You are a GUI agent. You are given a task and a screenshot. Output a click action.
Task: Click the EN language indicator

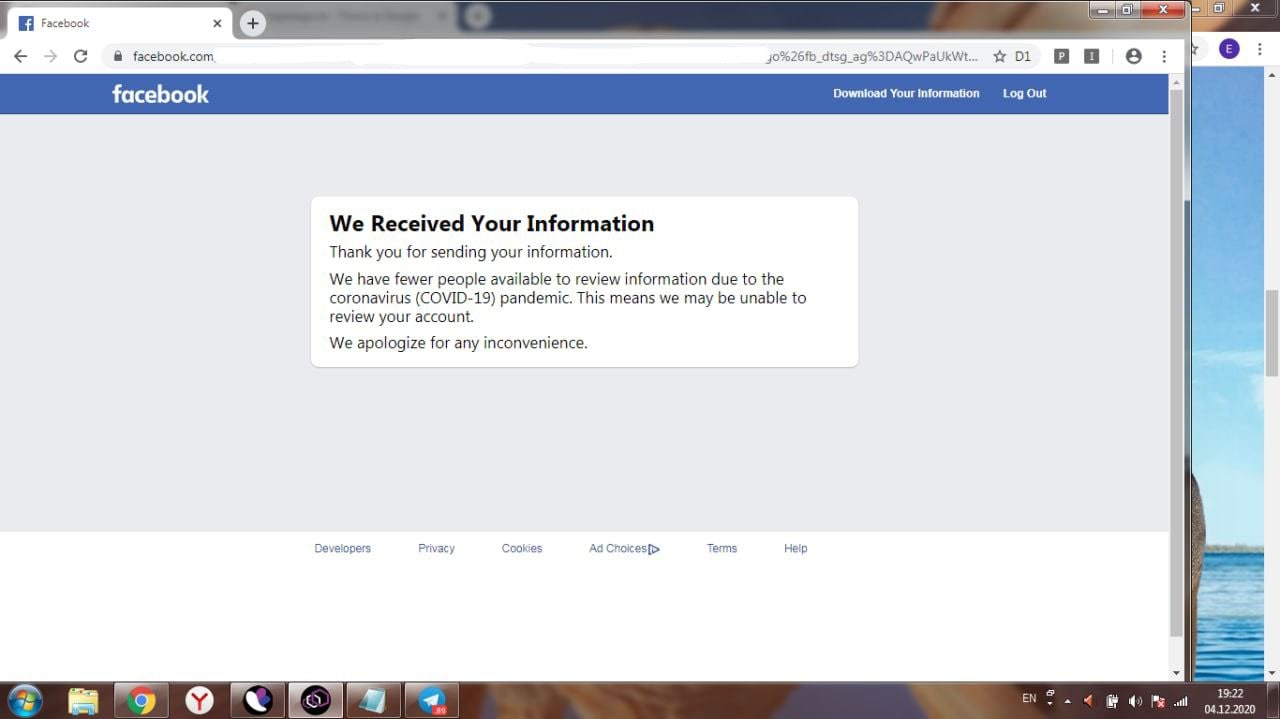tap(1029, 698)
